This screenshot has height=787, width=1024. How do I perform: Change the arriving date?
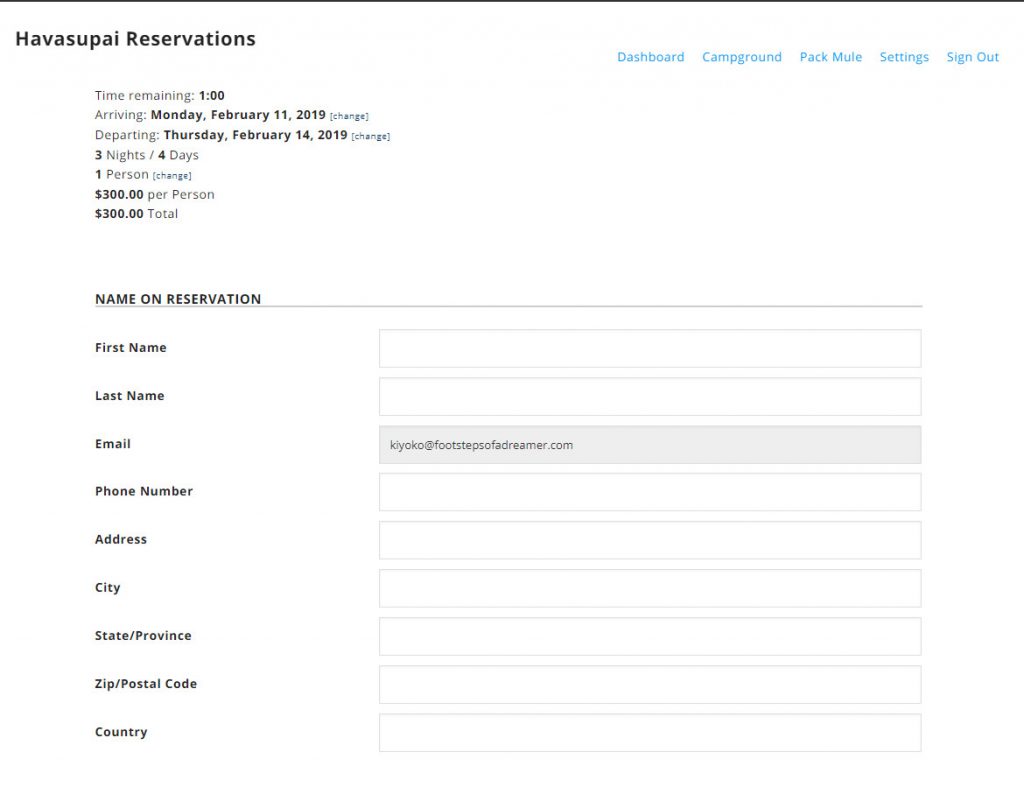[x=349, y=116]
